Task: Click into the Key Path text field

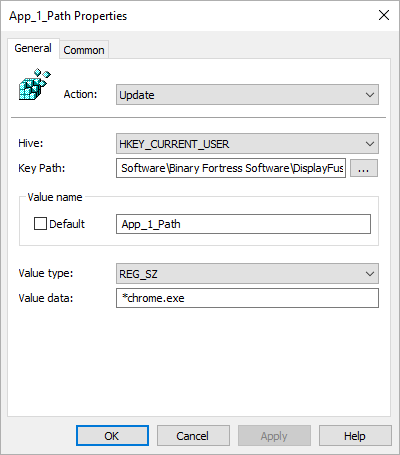Action: (x=231, y=168)
